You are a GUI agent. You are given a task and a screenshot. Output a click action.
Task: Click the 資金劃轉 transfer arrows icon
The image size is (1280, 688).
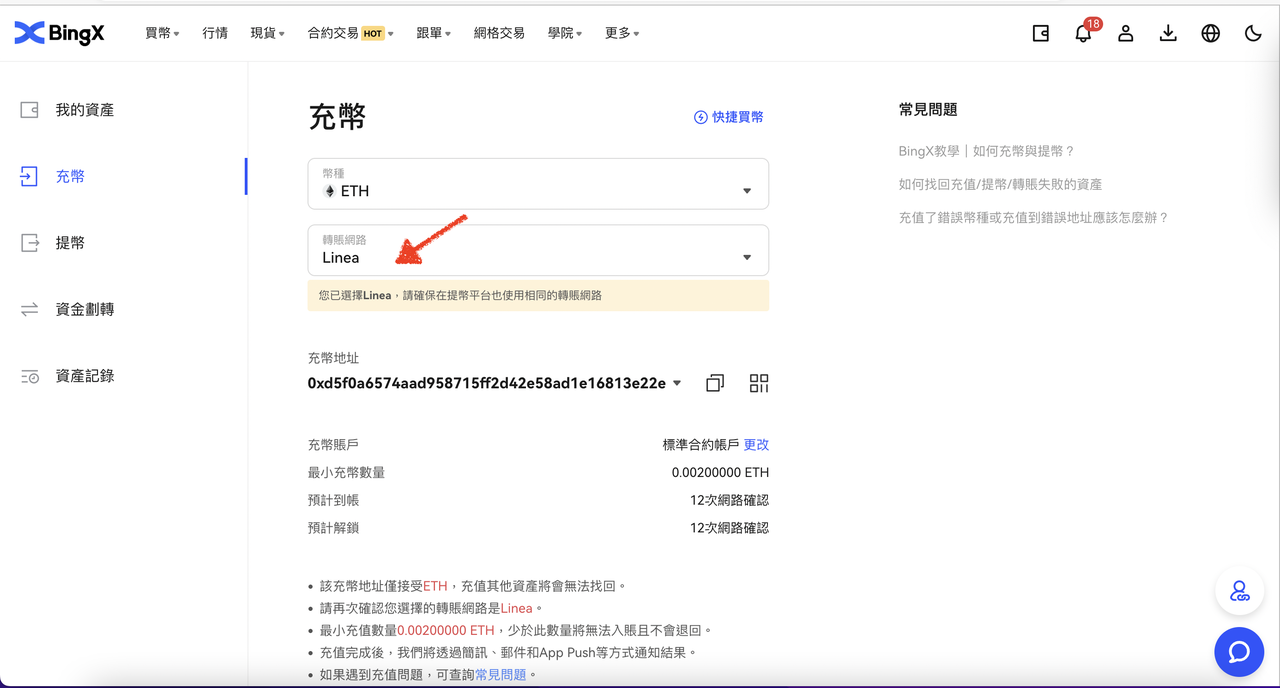pos(30,310)
